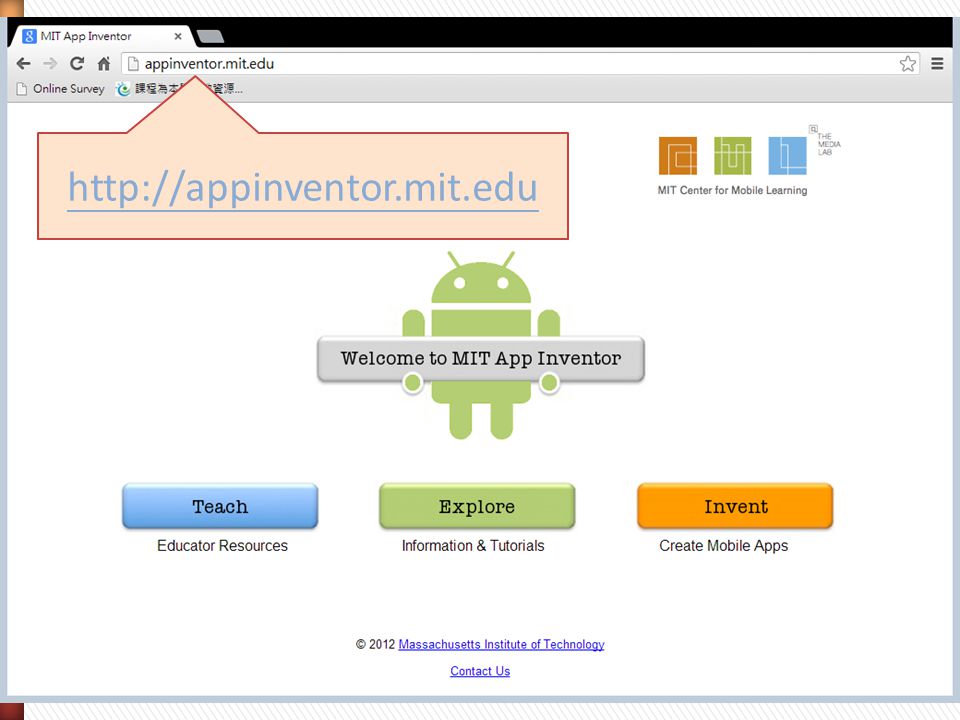Click the MIT Center for Mobile Learning caption
This screenshot has width=960, height=720.
732,190
